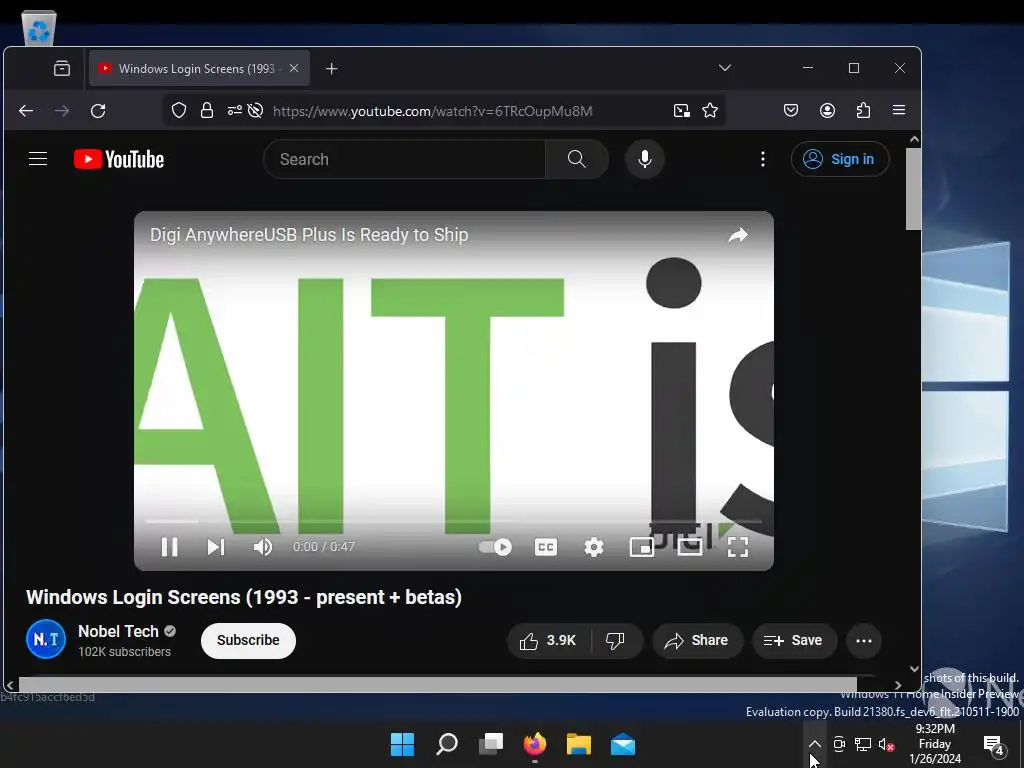Open video settings gear

[594, 547]
